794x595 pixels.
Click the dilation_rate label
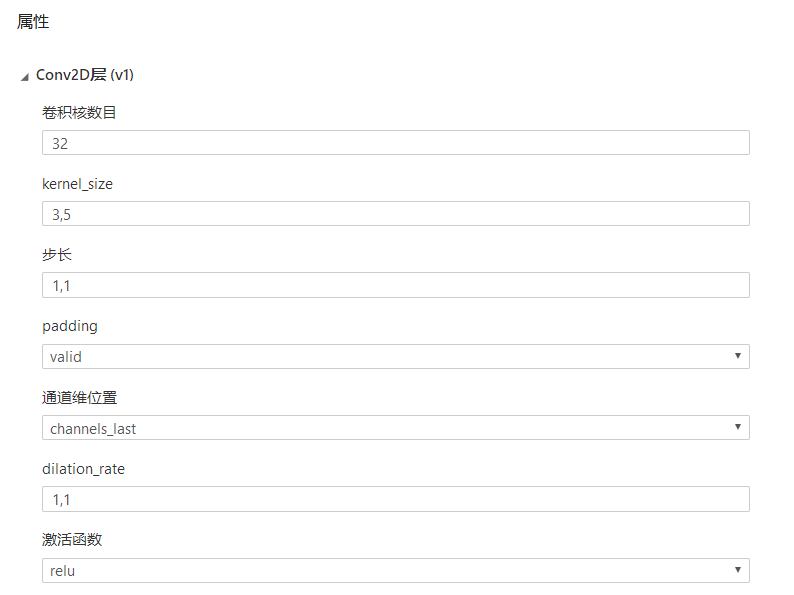coord(83,469)
